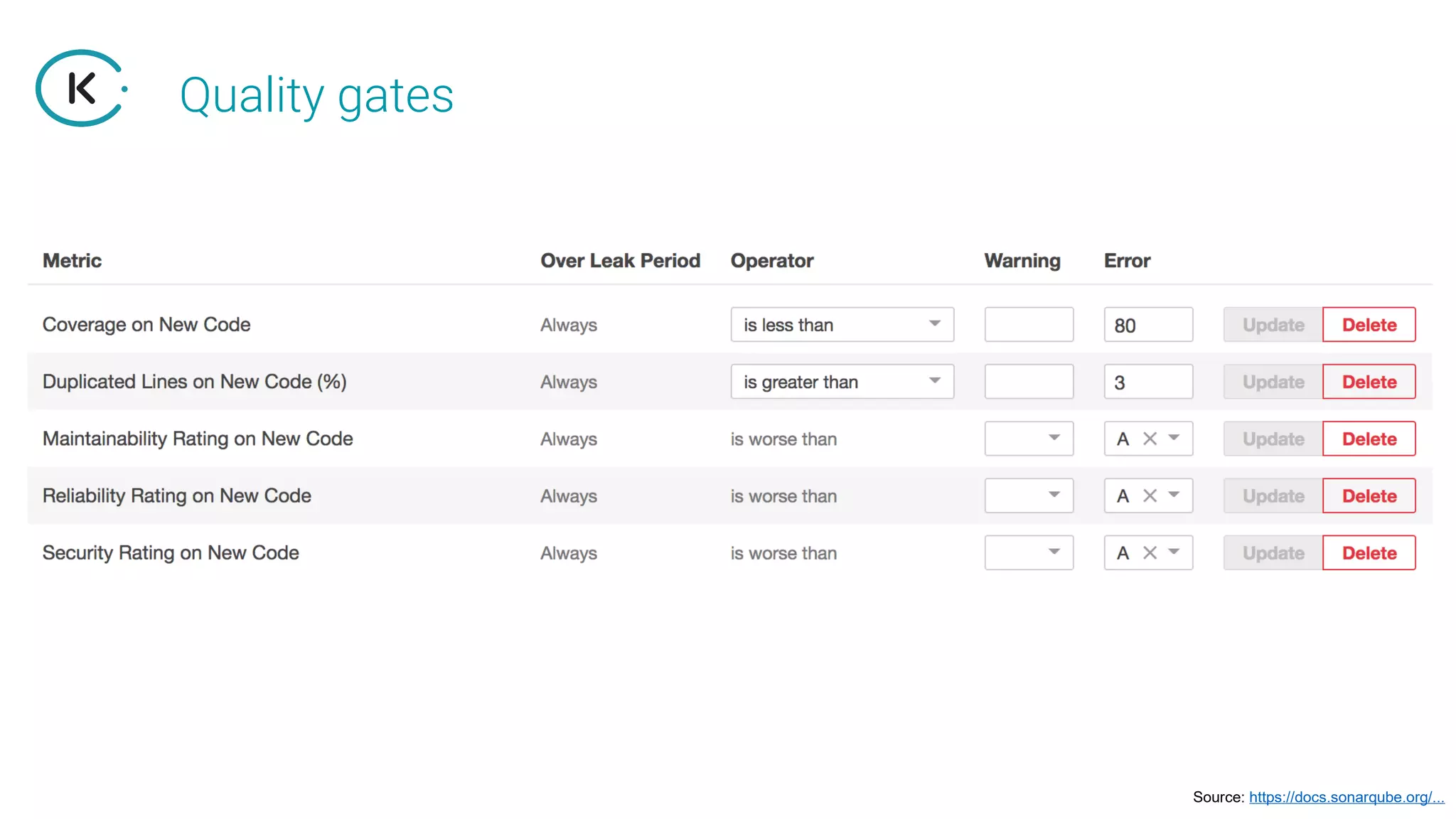1456x819 pixels.
Task: Click the Kiwi logo icon
Action: point(81,88)
